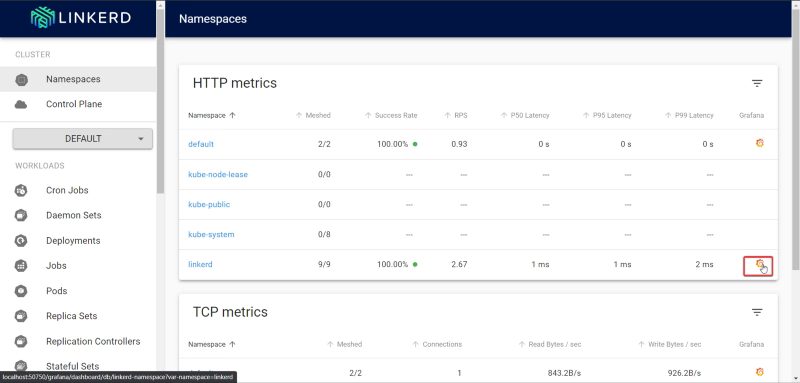Sort by Connections column
Screen dimensions: 800x383
tap(437, 344)
